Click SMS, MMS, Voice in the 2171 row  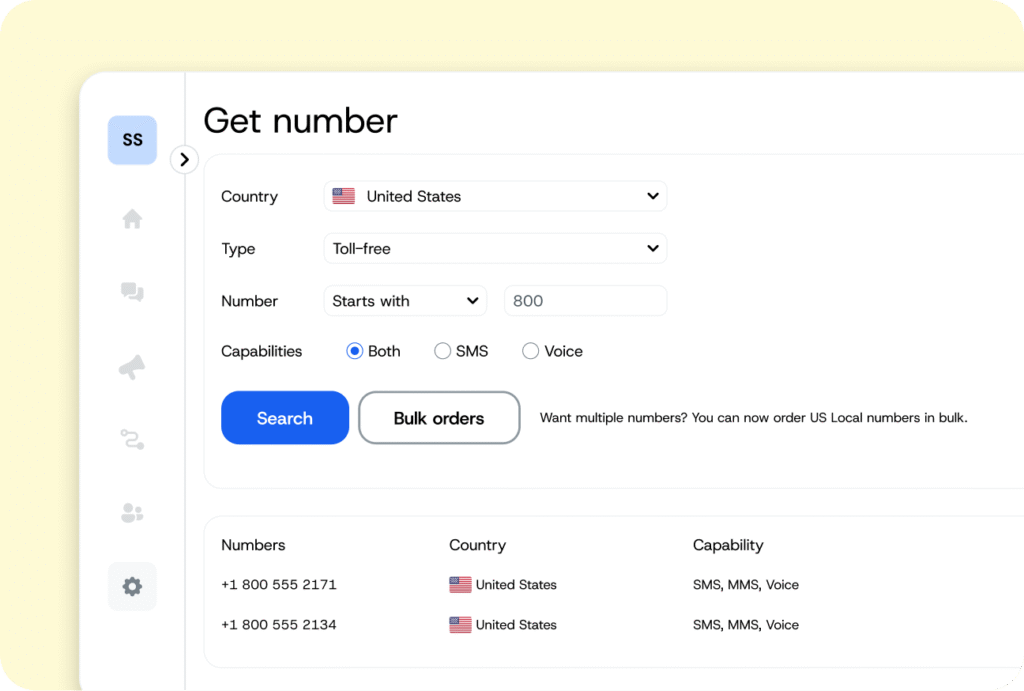[x=746, y=585]
